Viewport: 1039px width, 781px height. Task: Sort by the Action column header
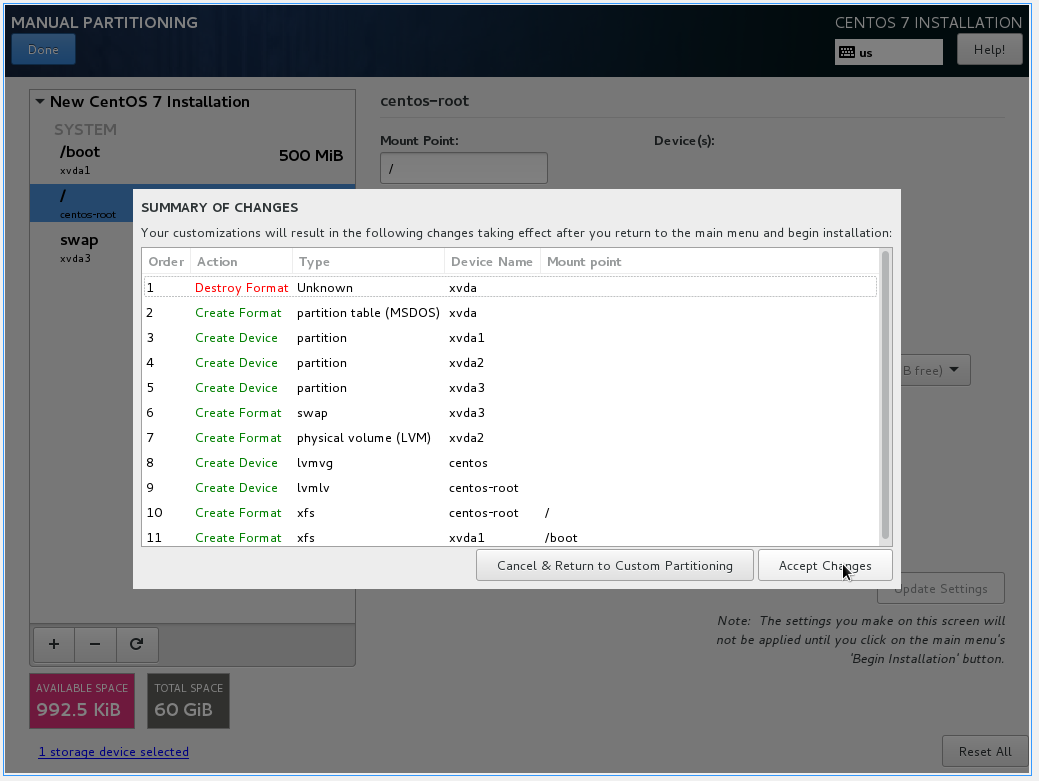(240, 262)
